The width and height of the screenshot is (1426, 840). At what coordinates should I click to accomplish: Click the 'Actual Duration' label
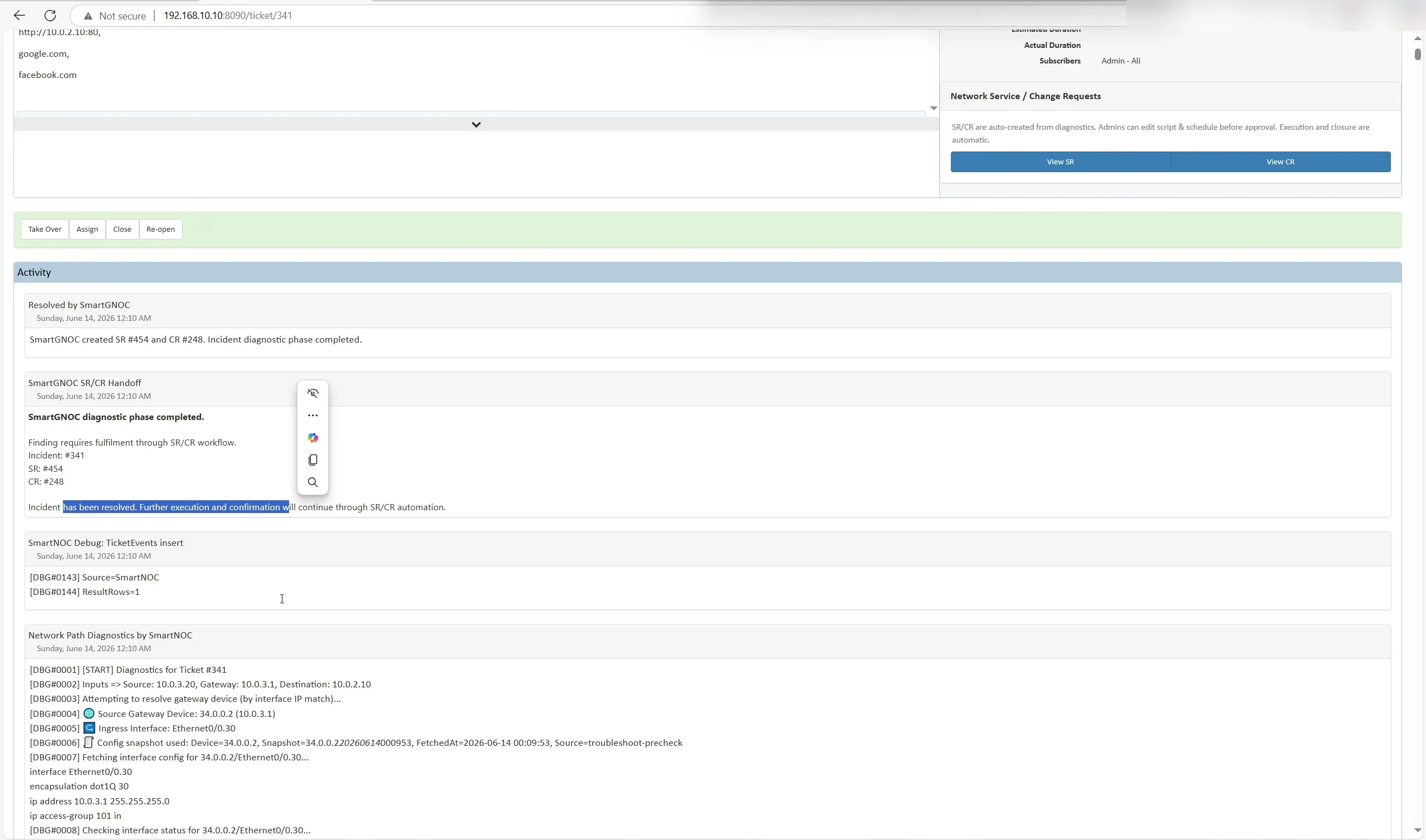tap(1052, 45)
